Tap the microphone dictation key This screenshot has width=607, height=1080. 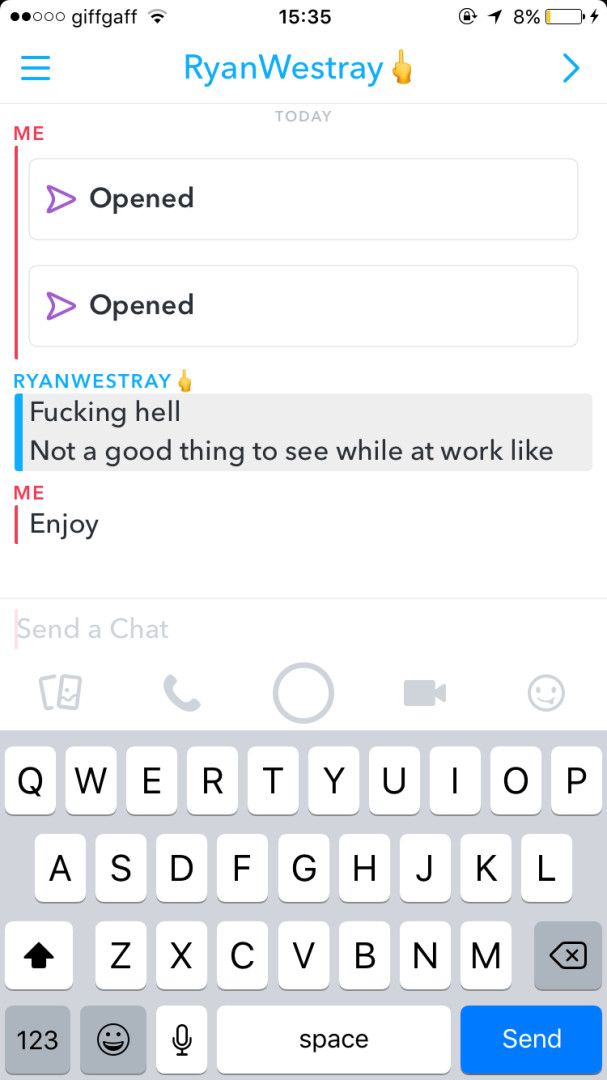click(182, 1039)
